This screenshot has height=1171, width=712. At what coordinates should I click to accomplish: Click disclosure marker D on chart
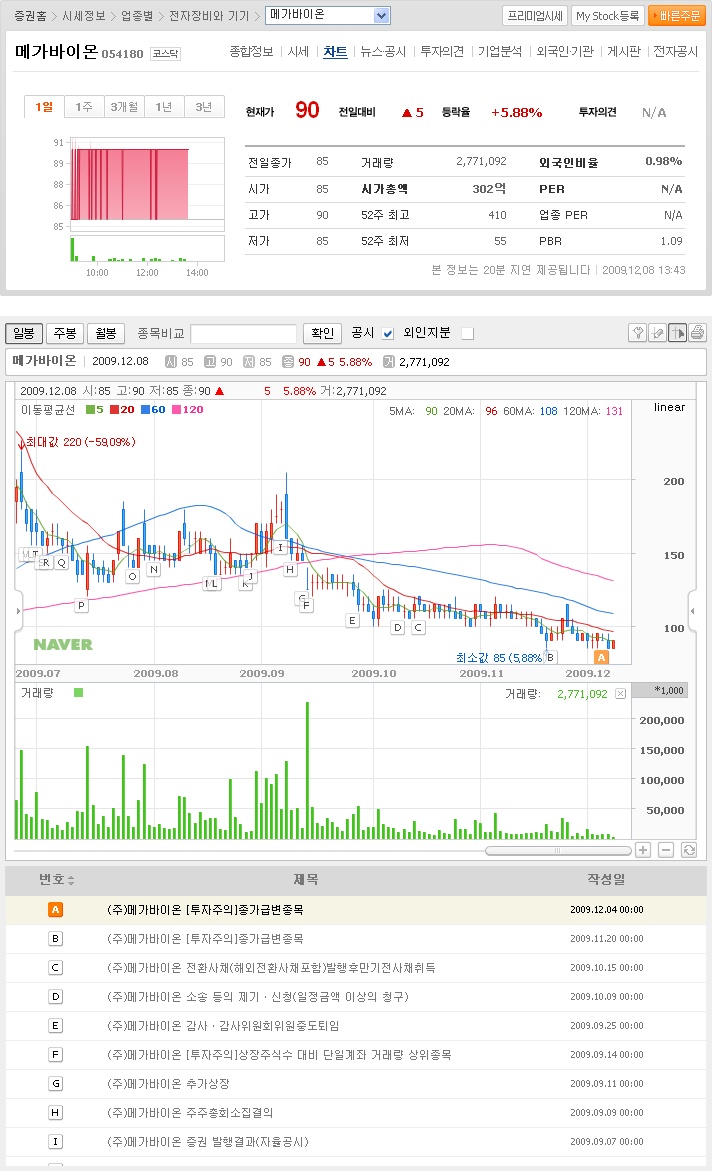pos(397,627)
